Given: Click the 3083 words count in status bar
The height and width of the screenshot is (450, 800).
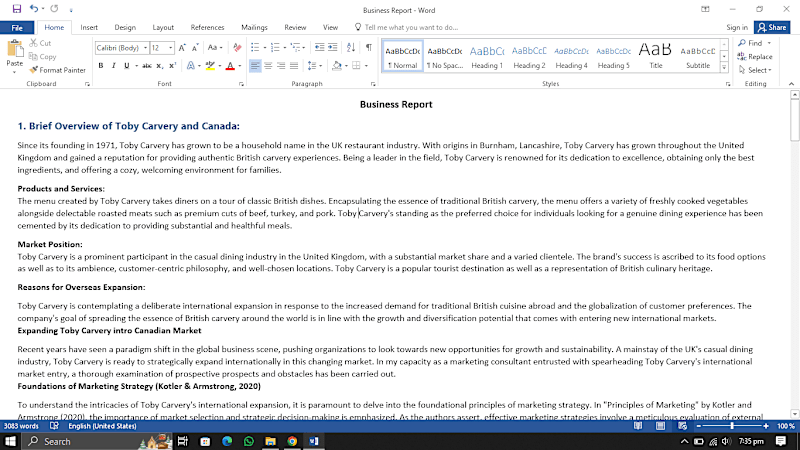Looking at the screenshot, I should tap(21, 426).
